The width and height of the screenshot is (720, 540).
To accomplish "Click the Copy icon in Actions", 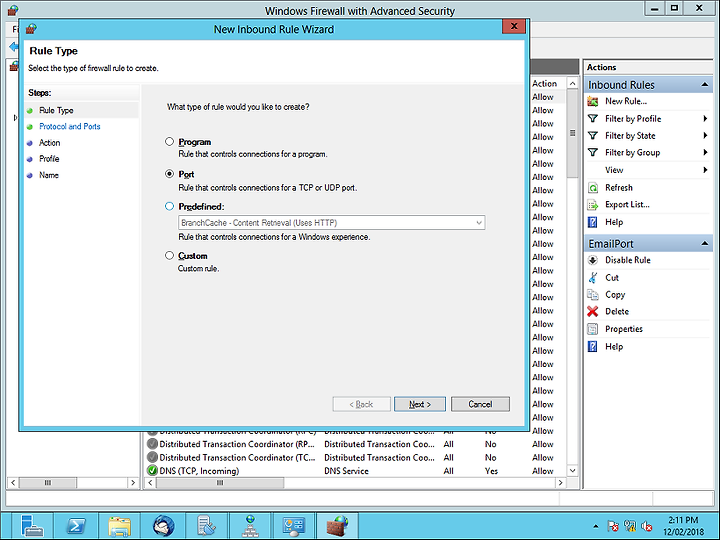I will point(593,294).
